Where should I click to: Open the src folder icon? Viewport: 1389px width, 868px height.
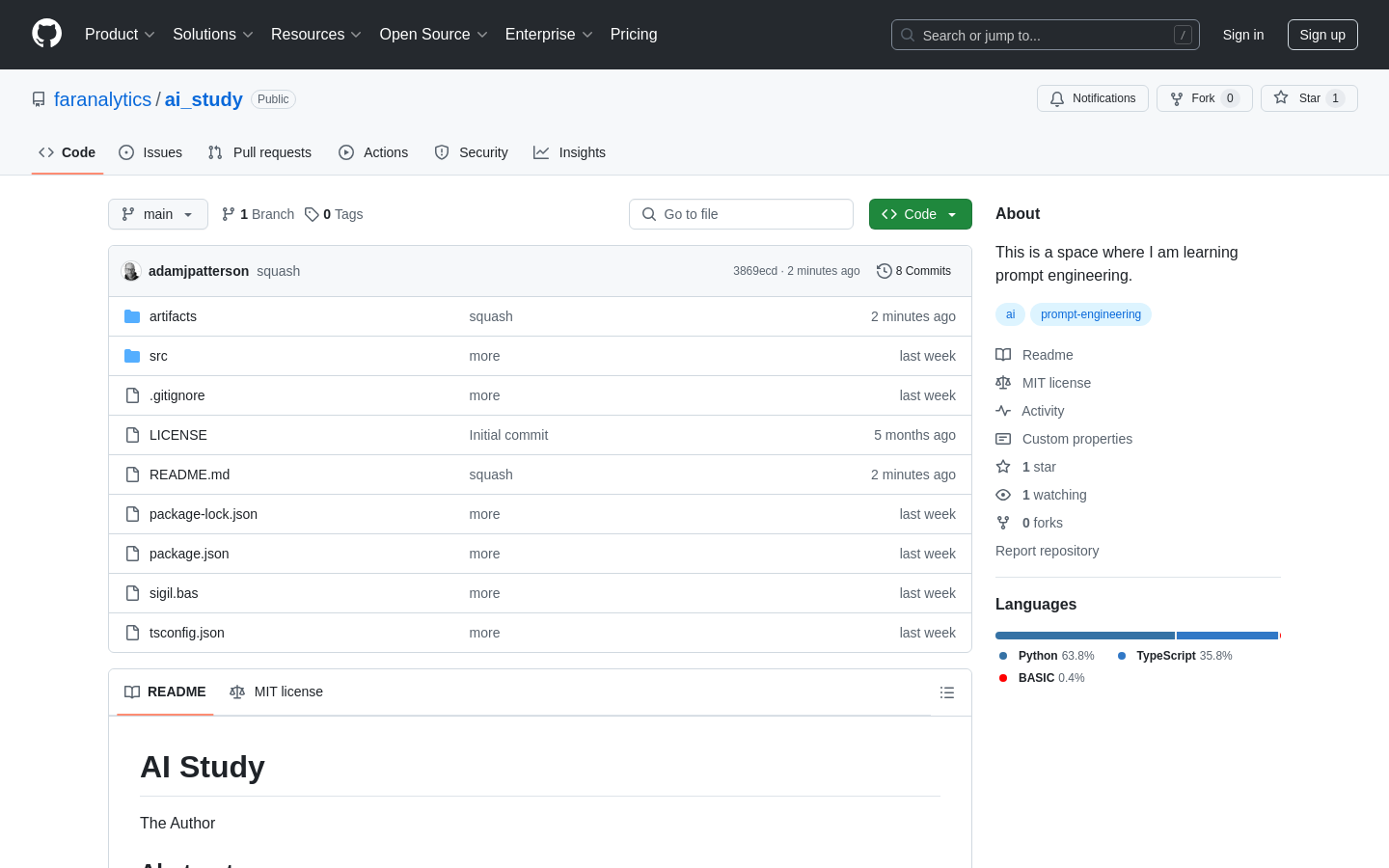132,356
